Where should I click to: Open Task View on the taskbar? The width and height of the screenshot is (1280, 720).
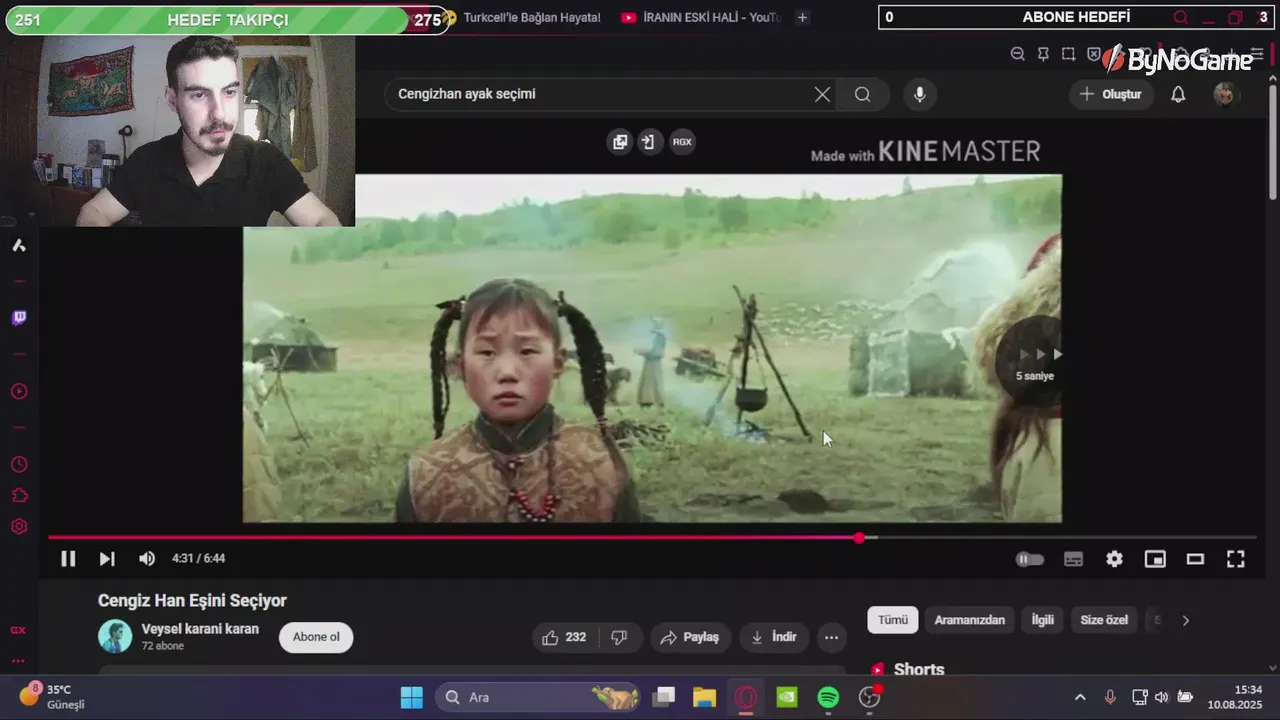pos(664,697)
